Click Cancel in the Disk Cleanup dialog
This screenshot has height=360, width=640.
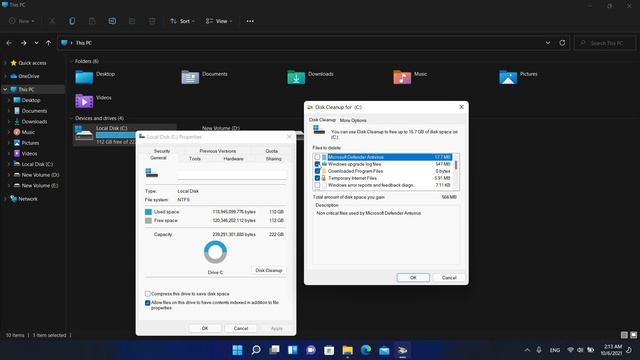click(449, 278)
